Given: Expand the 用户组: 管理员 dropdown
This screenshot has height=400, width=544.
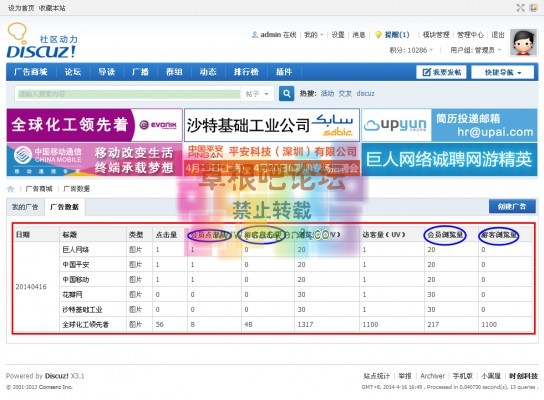Looking at the screenshot, I should click(x=475, y=50).
